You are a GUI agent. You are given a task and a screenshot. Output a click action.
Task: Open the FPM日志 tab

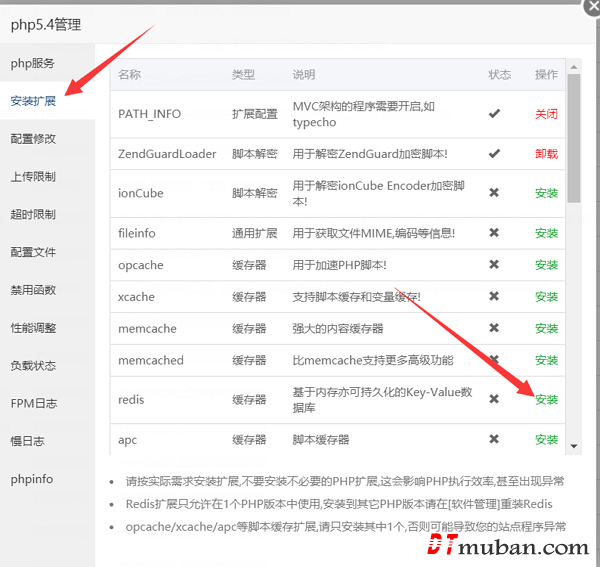[33, 404]
